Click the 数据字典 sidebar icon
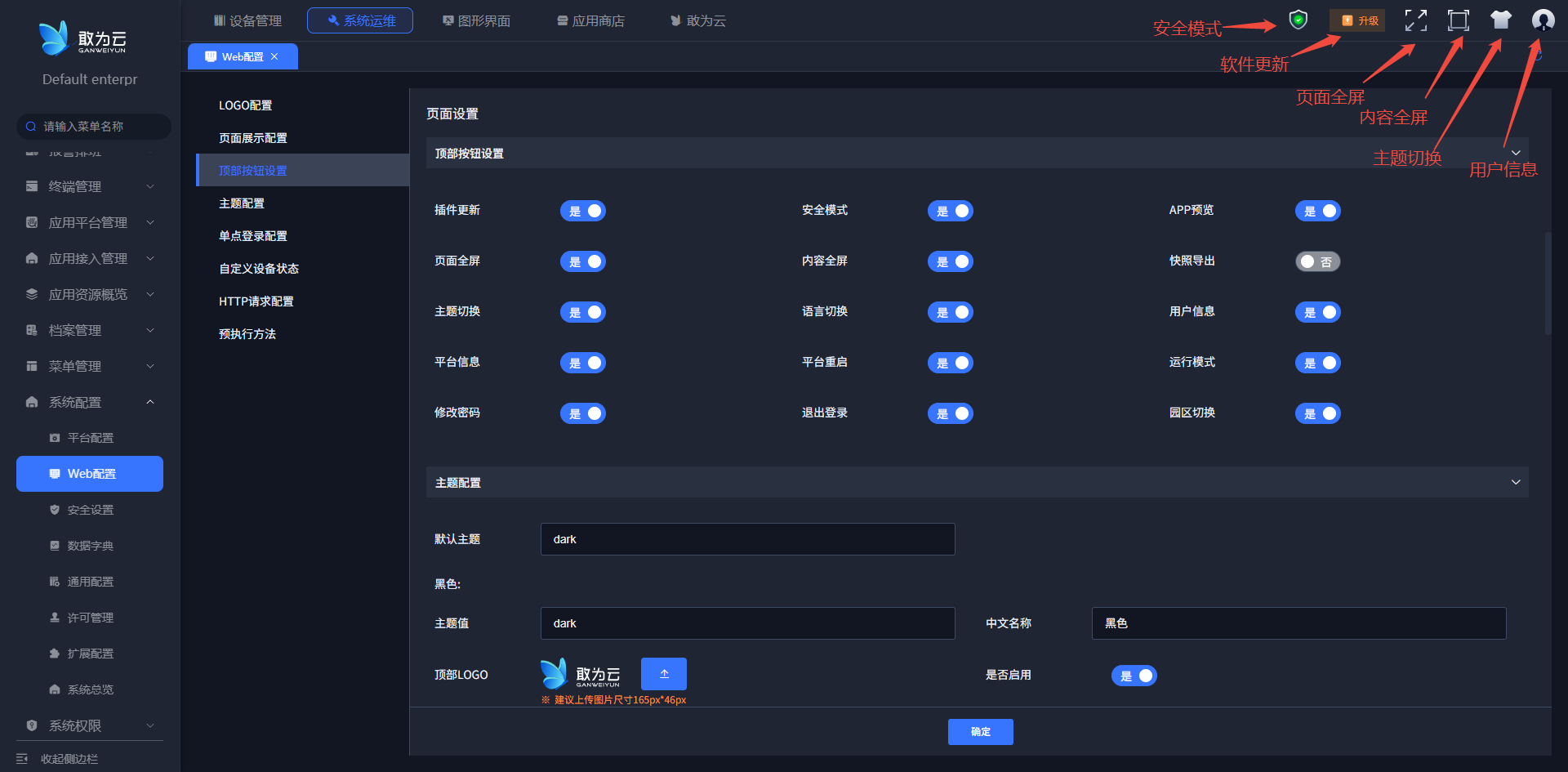The image size is (1568, 772). pyautogui.click(x=55, y=546)
